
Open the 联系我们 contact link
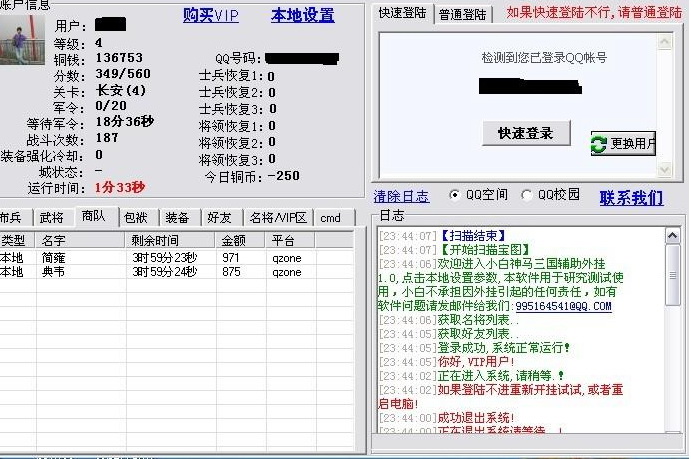point(631,198)
